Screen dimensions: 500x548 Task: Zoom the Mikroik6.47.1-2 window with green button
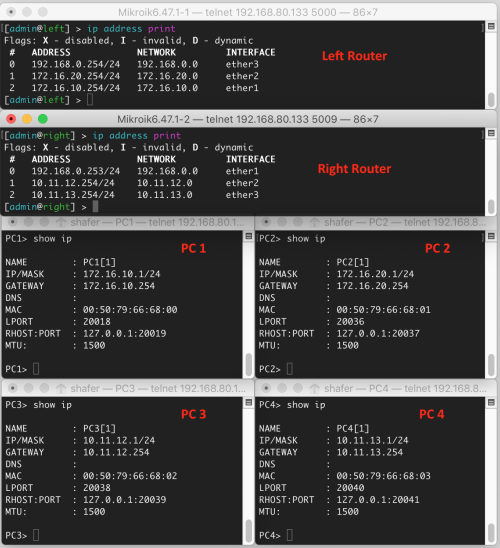click(x=43, y=119)
